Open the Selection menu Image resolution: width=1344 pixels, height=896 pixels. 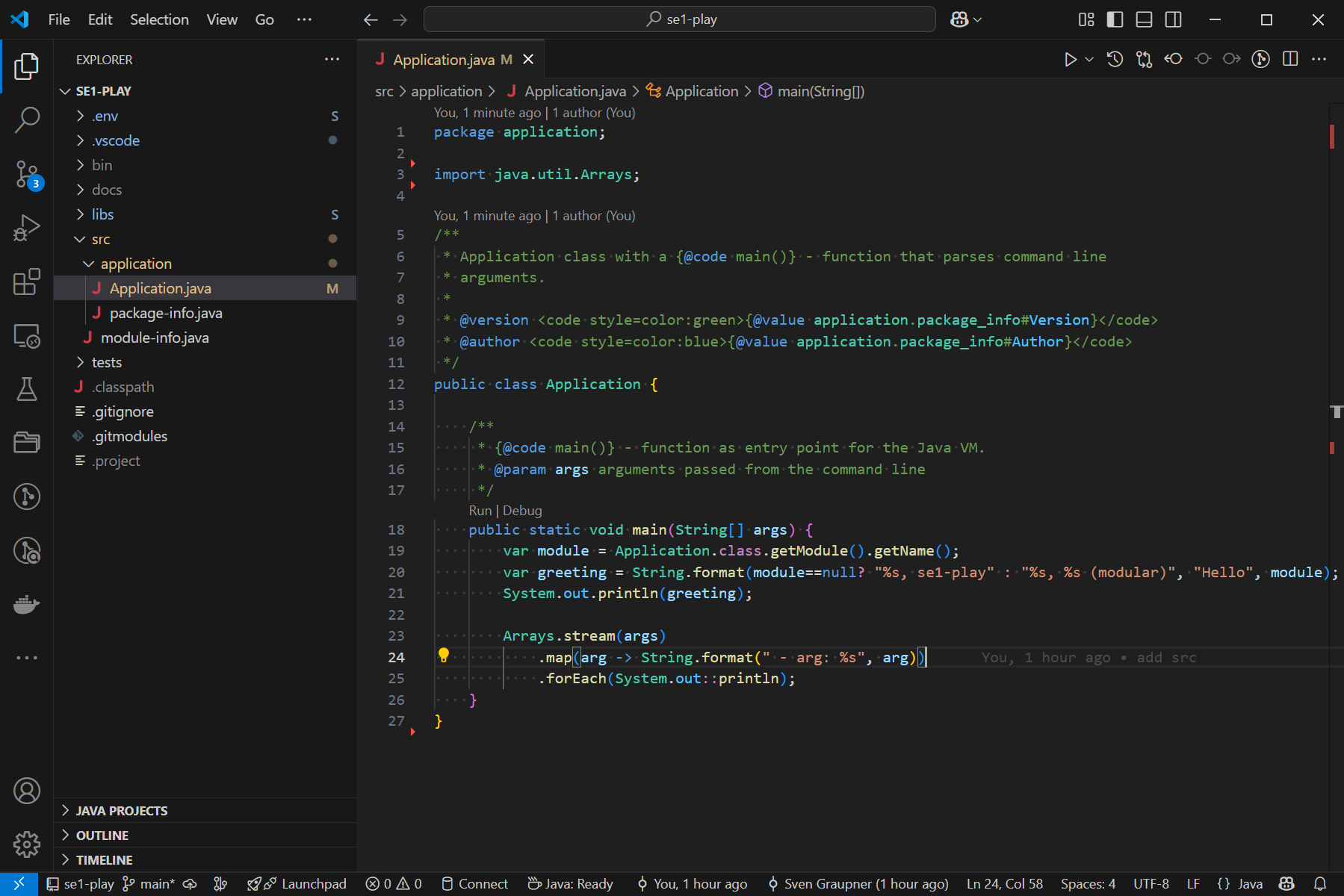coord(159,19)
